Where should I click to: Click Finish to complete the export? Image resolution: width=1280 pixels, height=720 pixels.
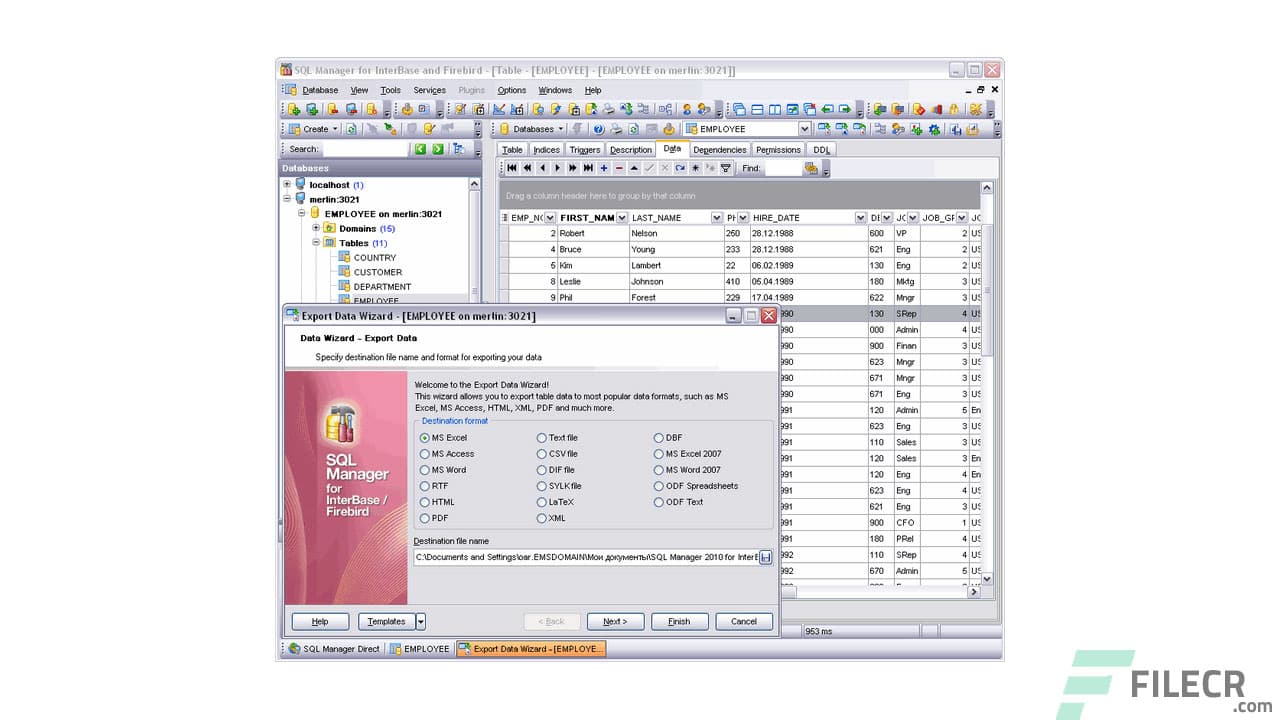[x=679, y=621]
